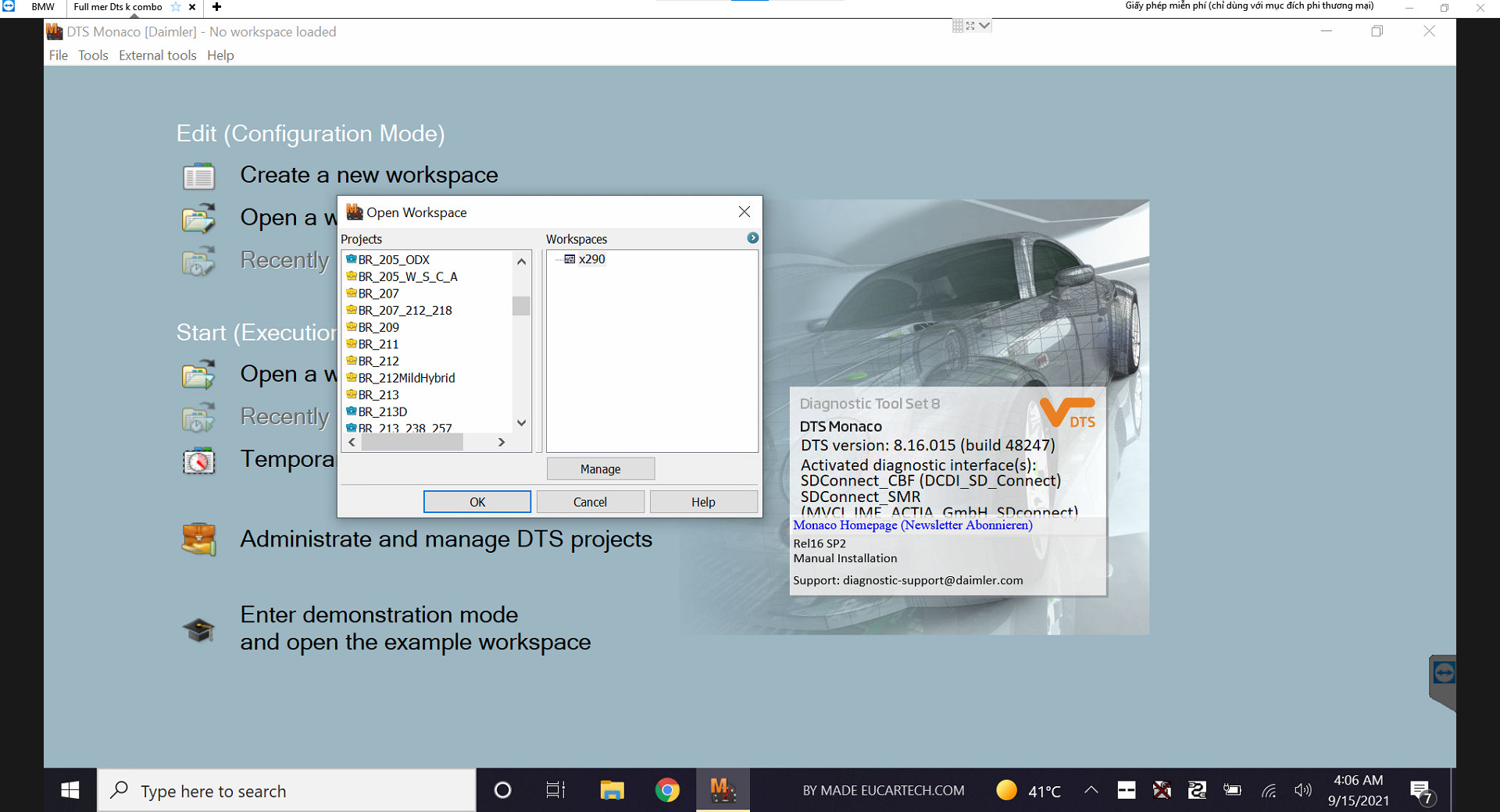Click the Create a new workspace icon
Image resolution: width=1500 pixels, height=812 pixels.
[x=198, y=176]
